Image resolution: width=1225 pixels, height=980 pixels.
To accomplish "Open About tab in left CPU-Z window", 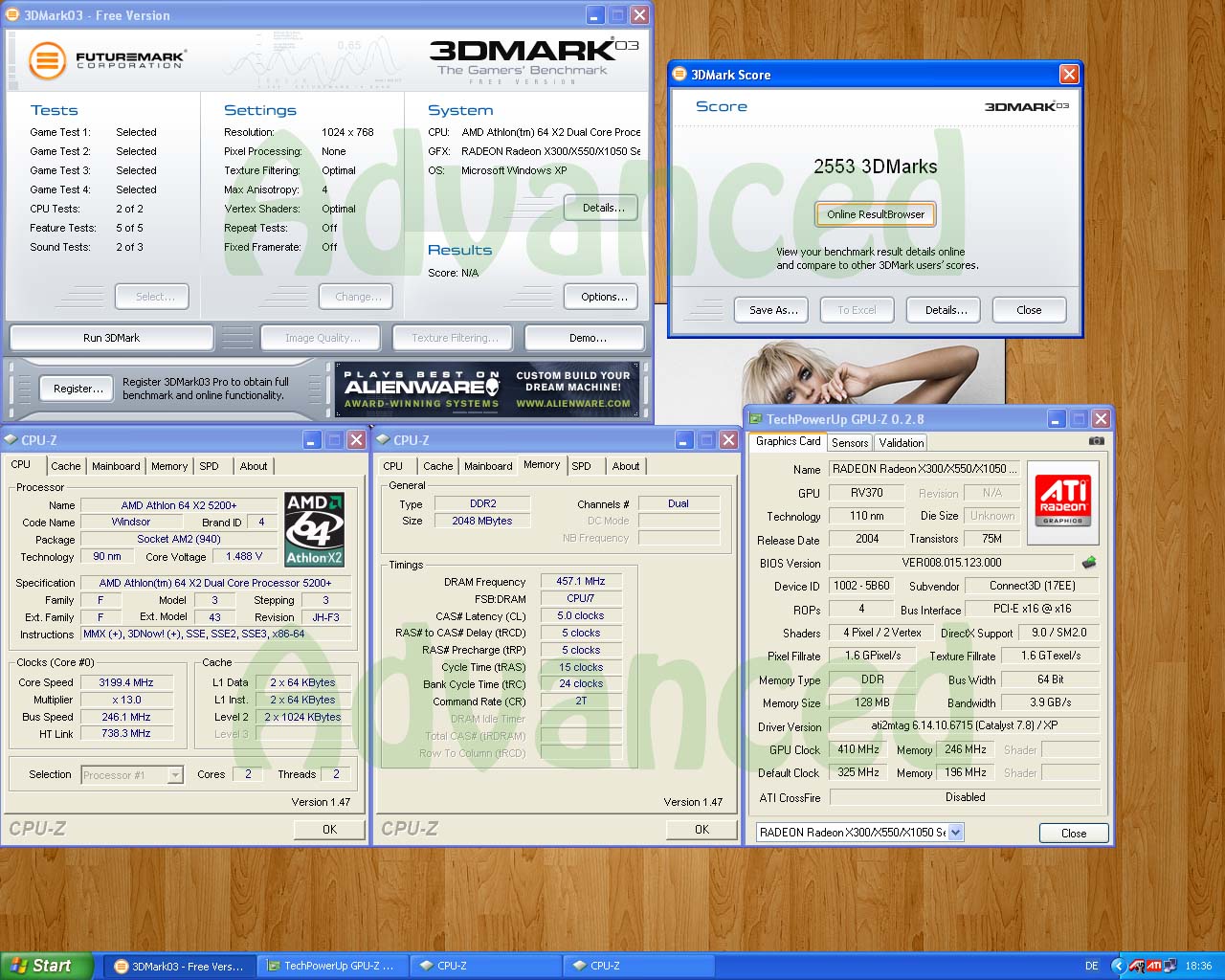I will 254,466.
